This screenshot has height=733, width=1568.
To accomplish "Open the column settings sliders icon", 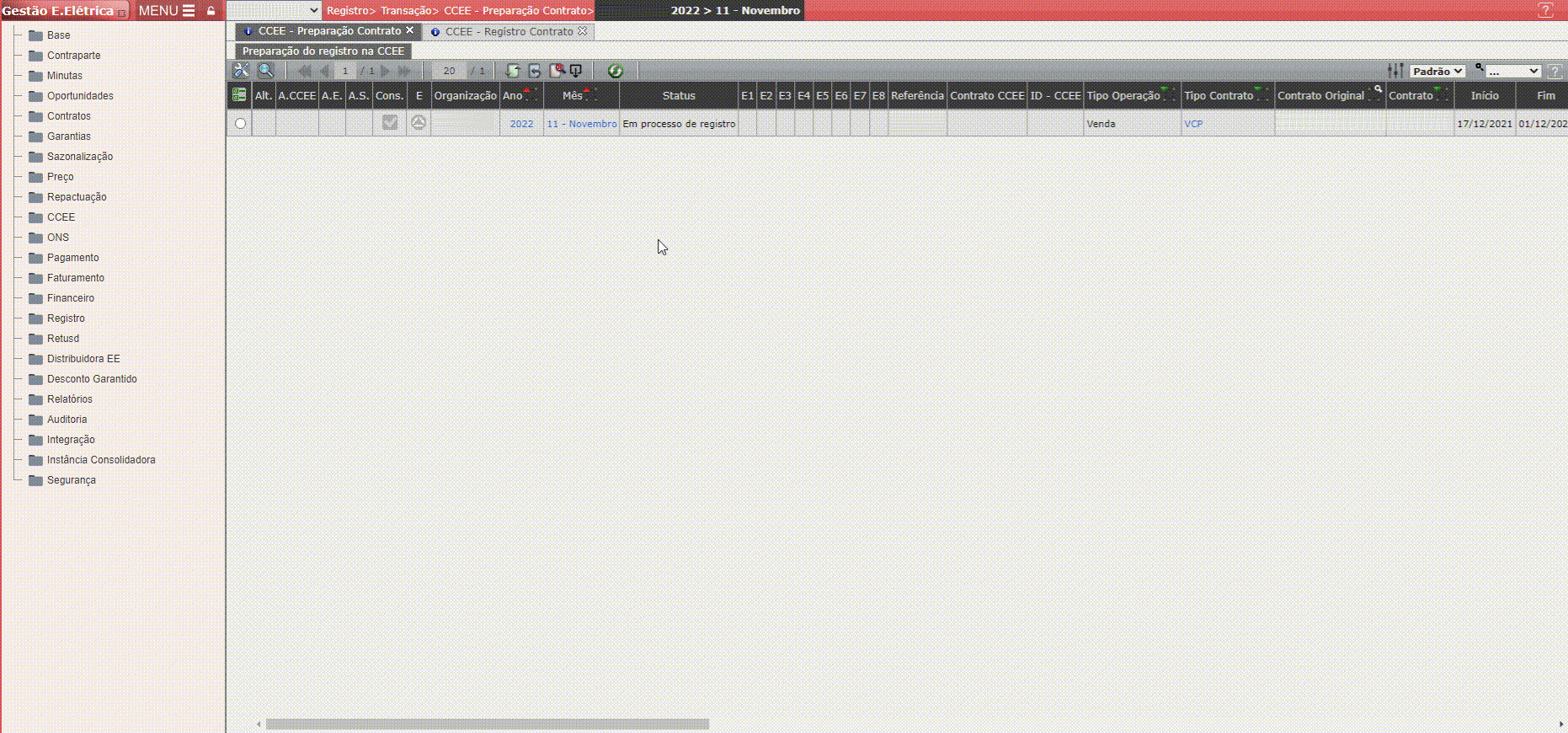I will coord(1395,71).
